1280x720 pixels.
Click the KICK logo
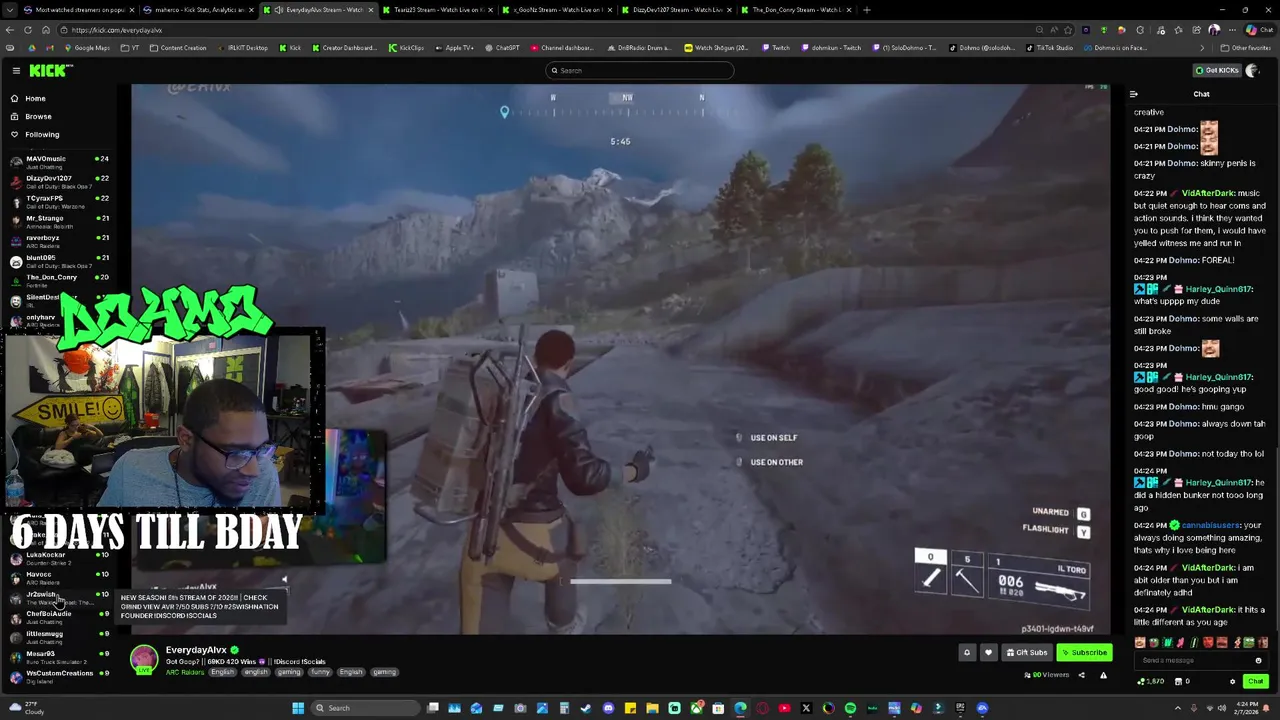[x=50, y=70]
